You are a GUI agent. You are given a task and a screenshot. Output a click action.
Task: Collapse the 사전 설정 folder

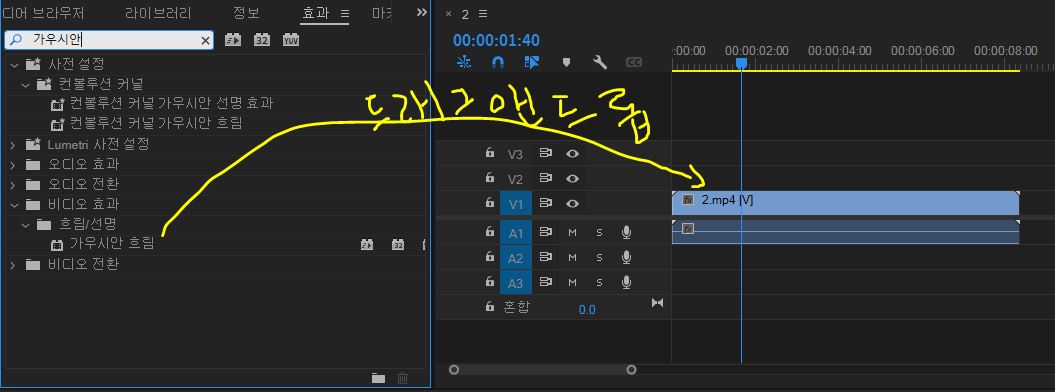click(x=13, y=65)
